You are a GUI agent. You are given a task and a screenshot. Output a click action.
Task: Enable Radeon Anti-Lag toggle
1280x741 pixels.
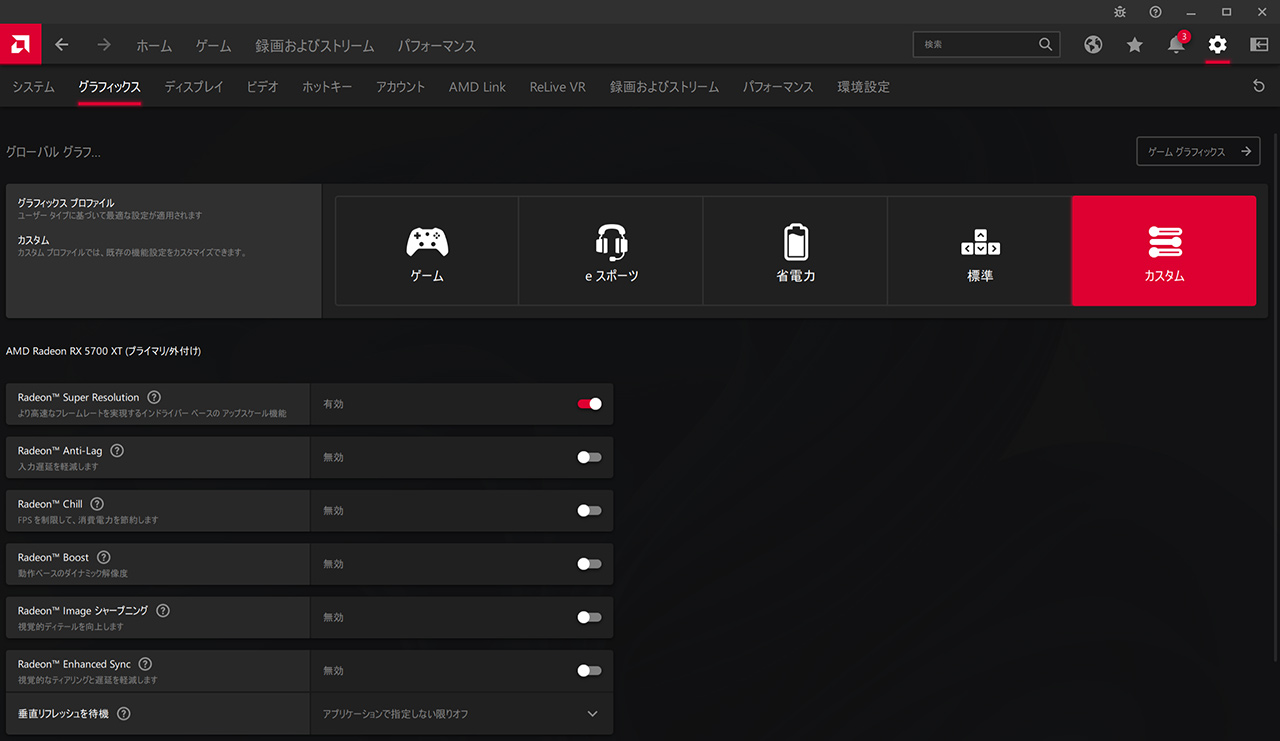tap(590, 457)
